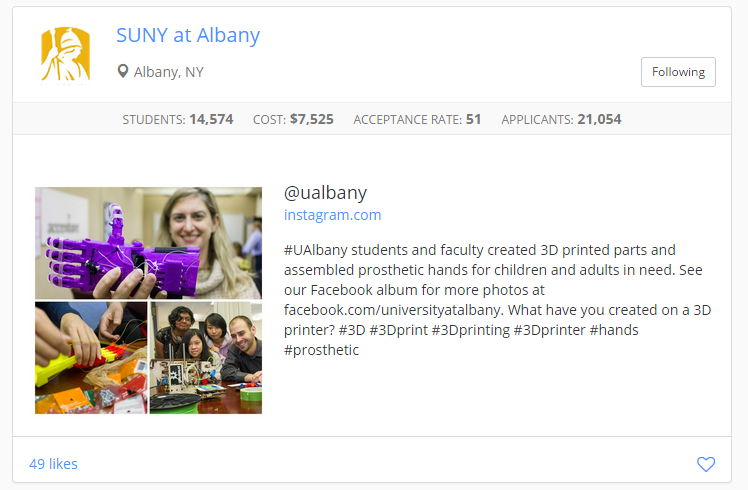This screenshot has height=490, width=748.
Task: Click the SUNY at Albany logo icon
Action: pos(65,54)
